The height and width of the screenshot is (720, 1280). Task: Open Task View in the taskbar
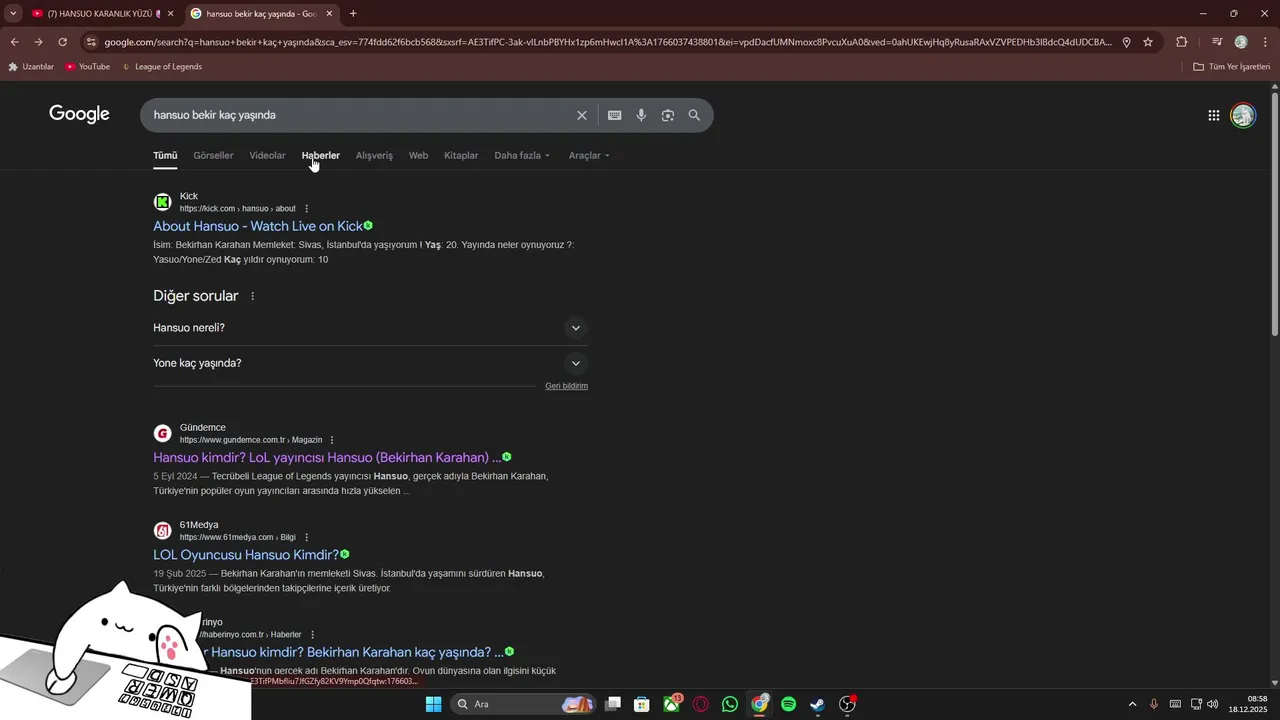[x=613, y=704]
